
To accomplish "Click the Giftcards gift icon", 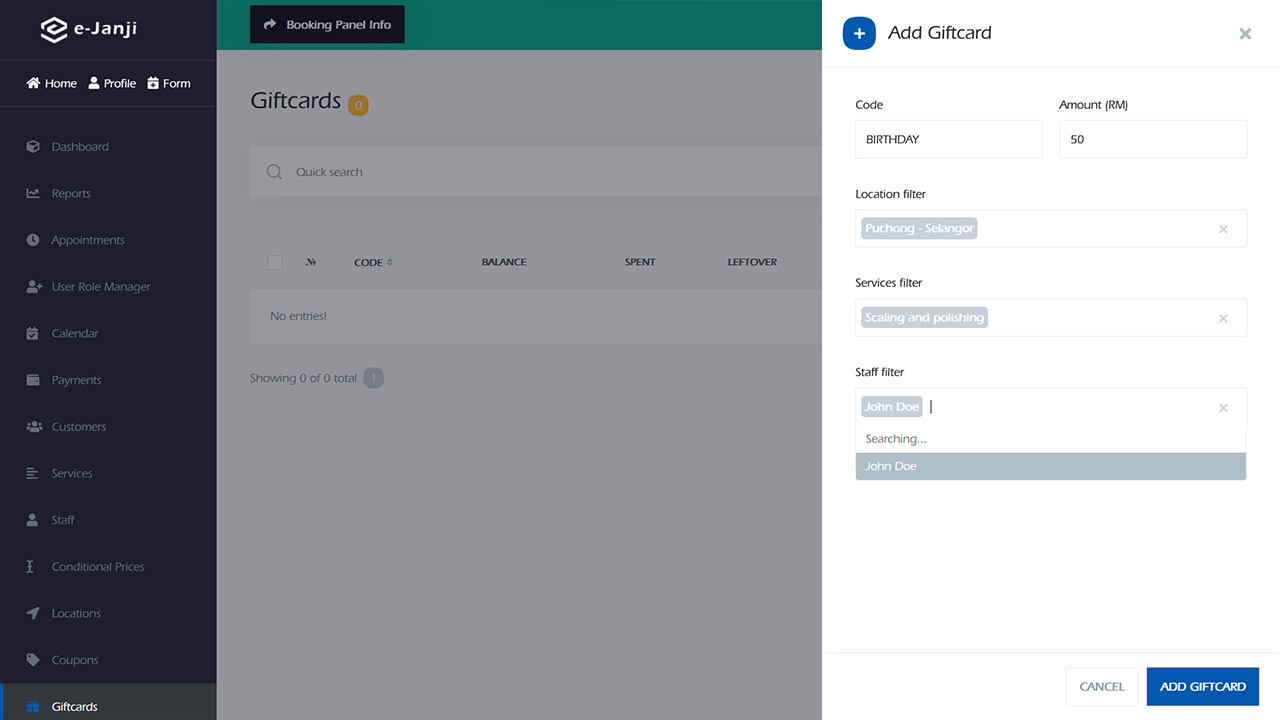I will point(33,707).
